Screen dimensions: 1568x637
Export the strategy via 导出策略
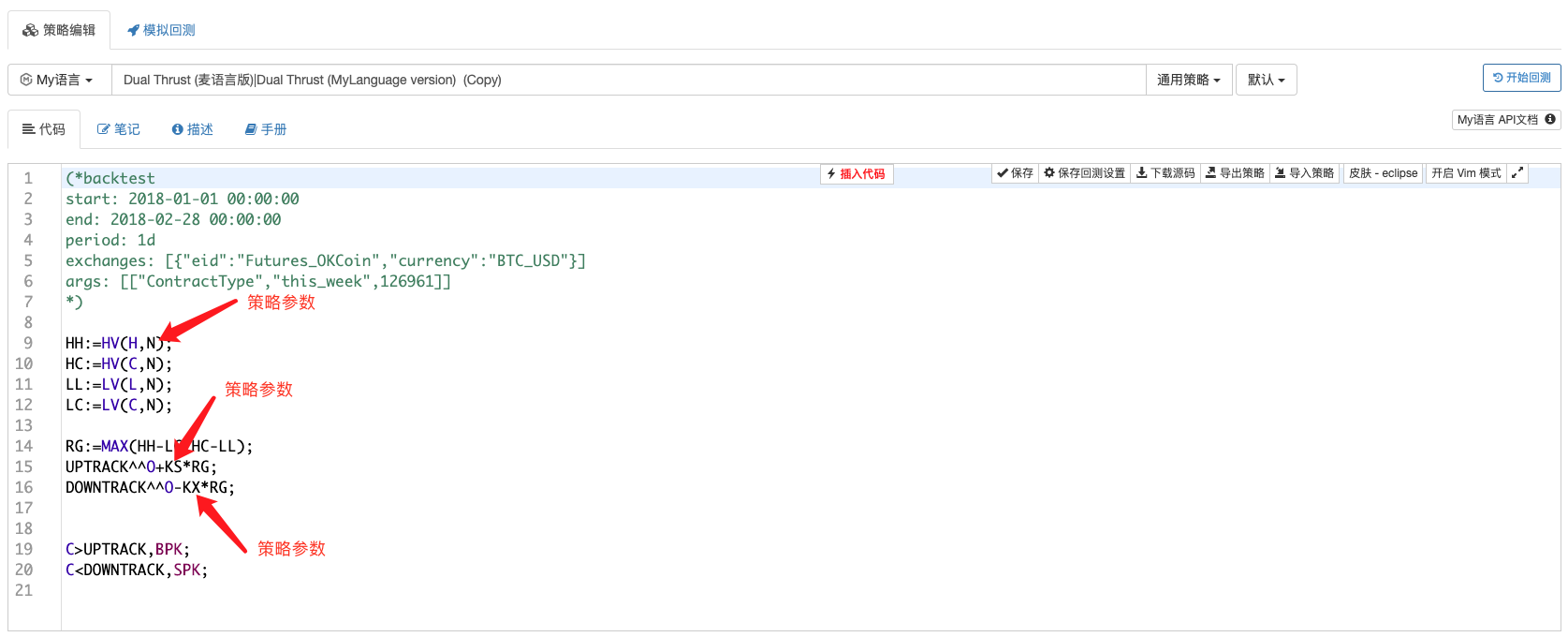[1235, 173]
